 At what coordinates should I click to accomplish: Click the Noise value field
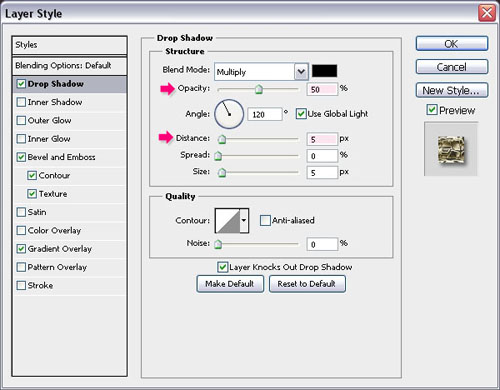pos(322,244)
